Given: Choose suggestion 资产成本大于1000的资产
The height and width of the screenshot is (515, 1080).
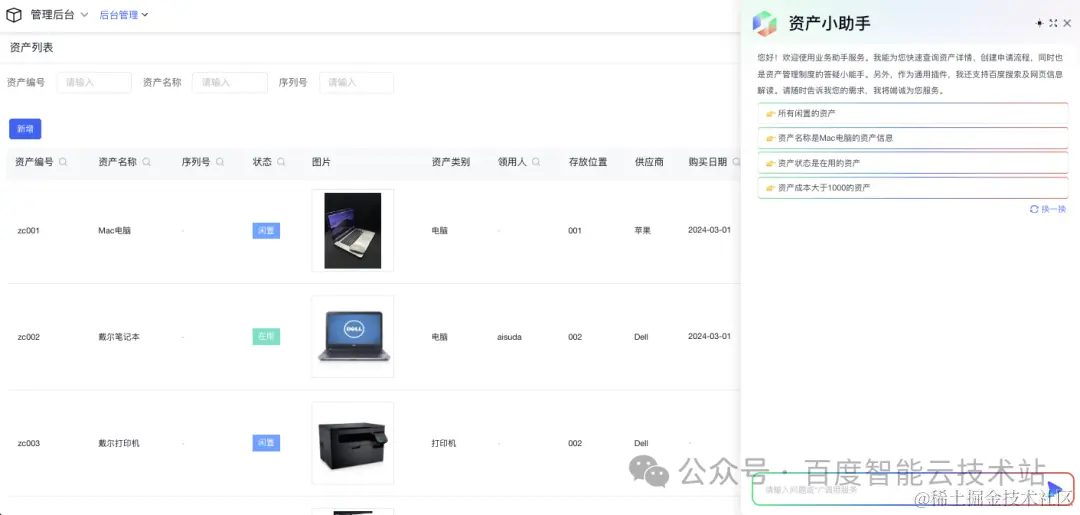Looking at the screenshot, I should [x=913, y=187].
